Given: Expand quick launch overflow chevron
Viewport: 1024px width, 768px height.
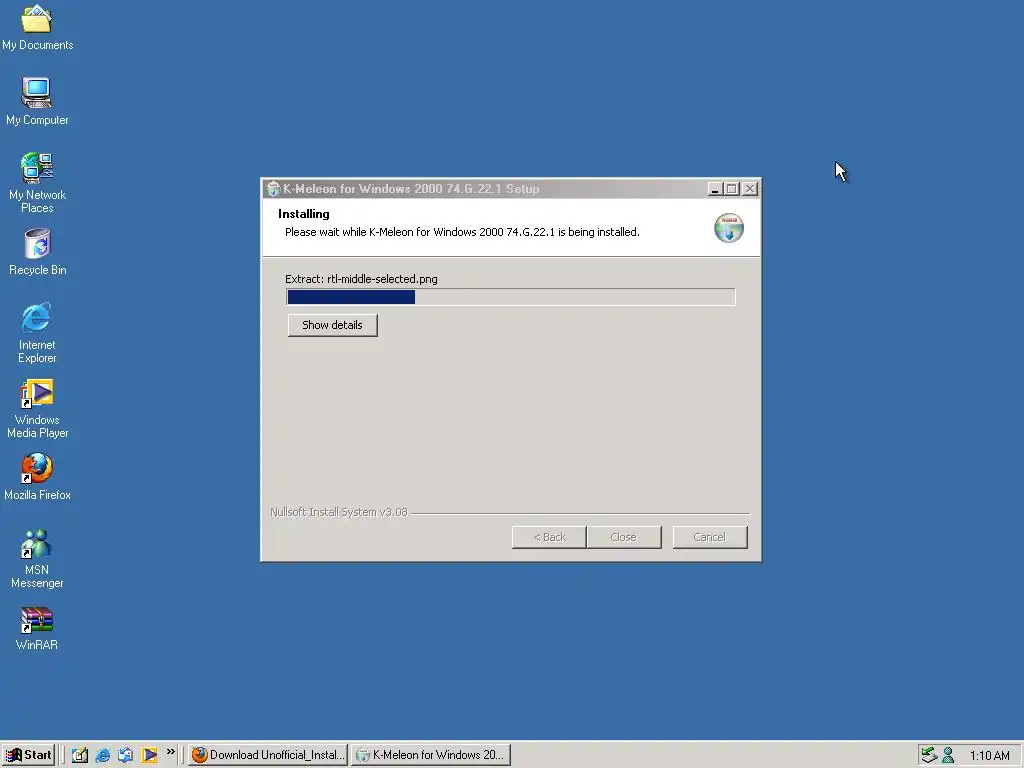Looking at the screenshot, I should 170,752.
